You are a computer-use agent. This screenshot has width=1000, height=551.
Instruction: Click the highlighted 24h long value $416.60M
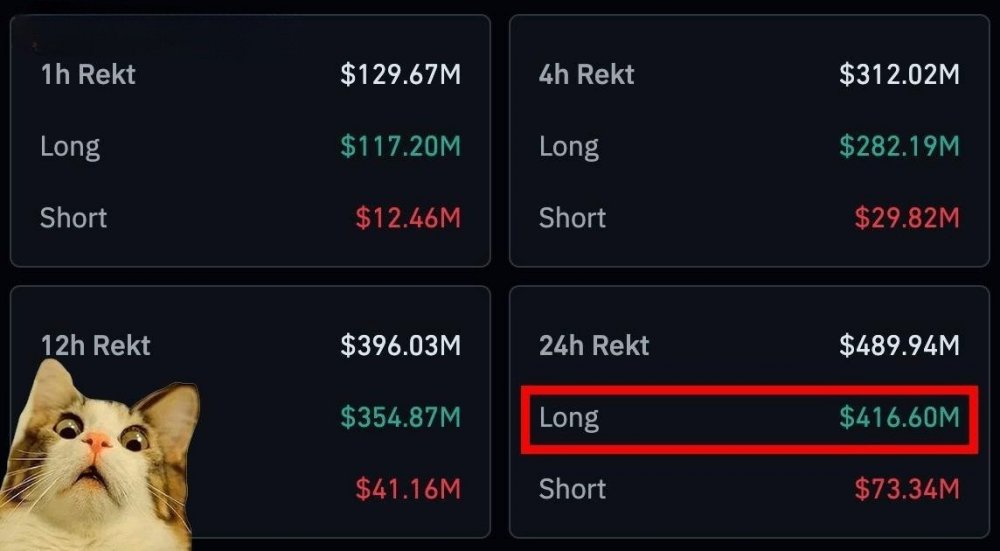pyautogui.click(x=899, y=417)
